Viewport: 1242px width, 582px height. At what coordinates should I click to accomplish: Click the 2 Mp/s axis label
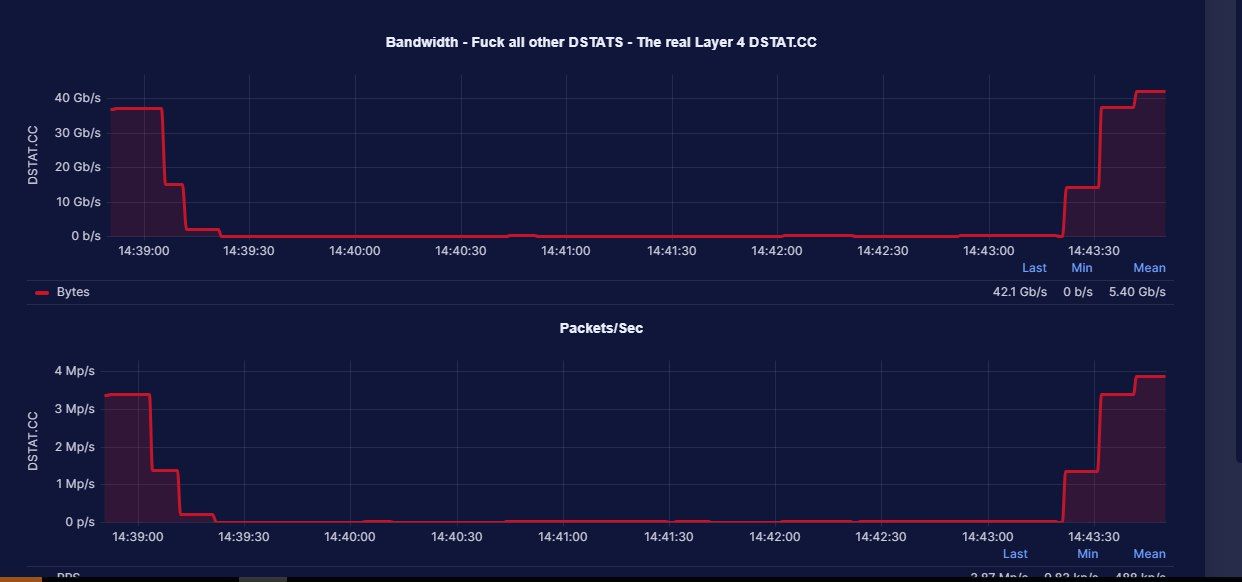click(x=74, y=446)
